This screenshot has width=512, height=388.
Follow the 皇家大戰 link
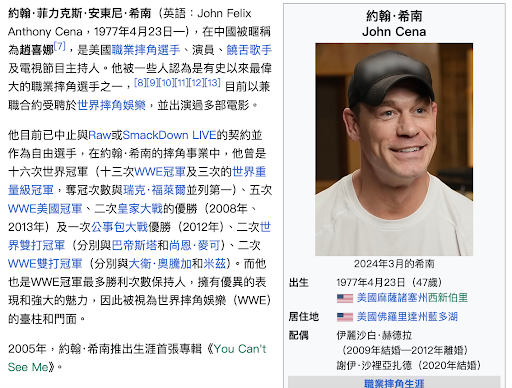(x=140, y=209)
